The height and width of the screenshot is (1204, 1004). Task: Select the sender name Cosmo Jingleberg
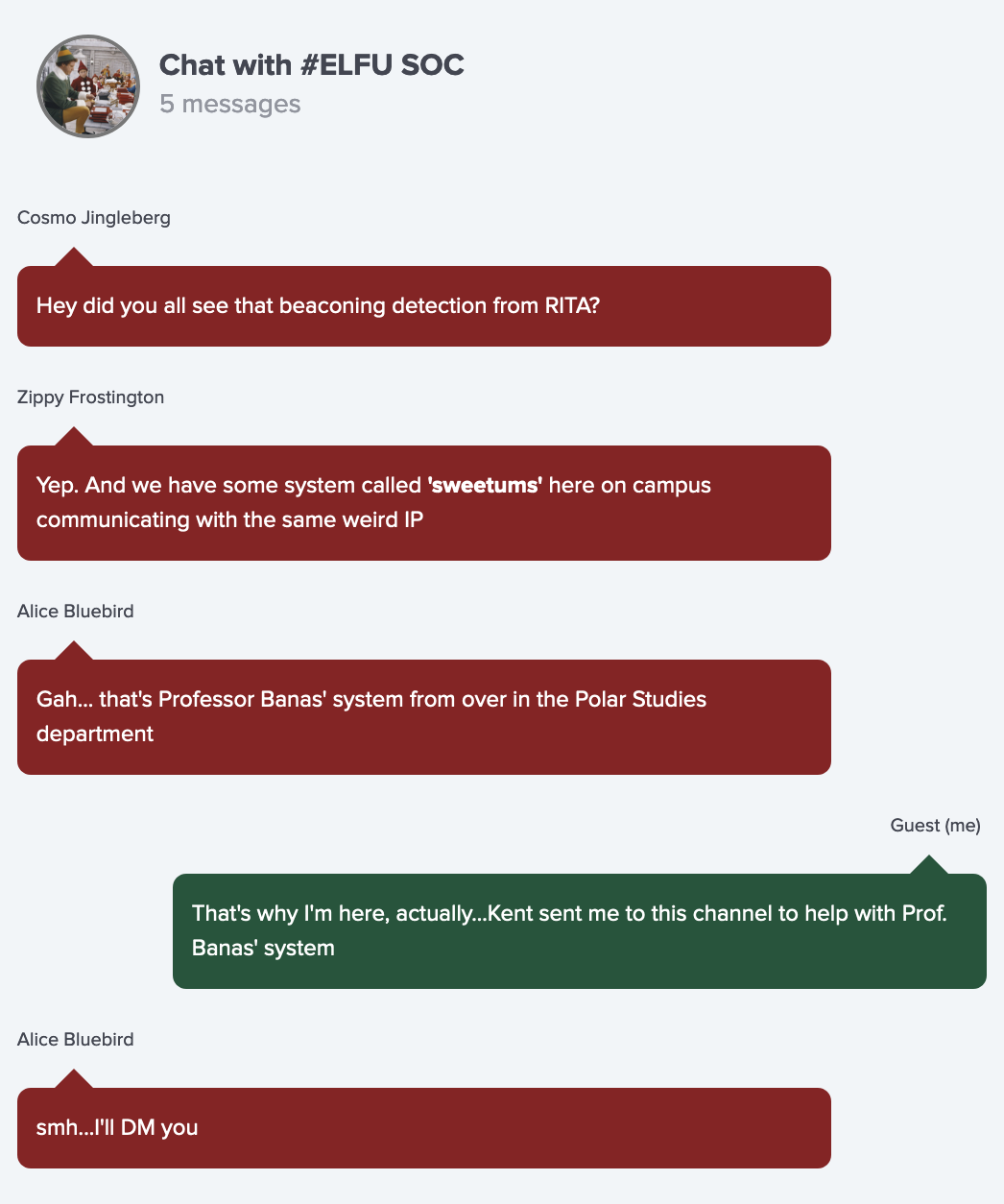tap(94, 217)
